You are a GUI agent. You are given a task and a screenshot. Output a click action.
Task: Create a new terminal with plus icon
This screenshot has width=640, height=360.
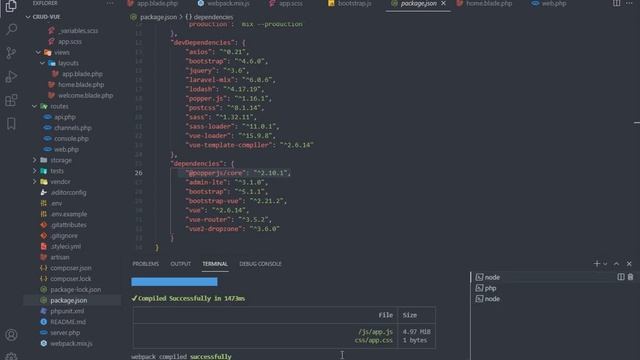click(x=596, y=264)
